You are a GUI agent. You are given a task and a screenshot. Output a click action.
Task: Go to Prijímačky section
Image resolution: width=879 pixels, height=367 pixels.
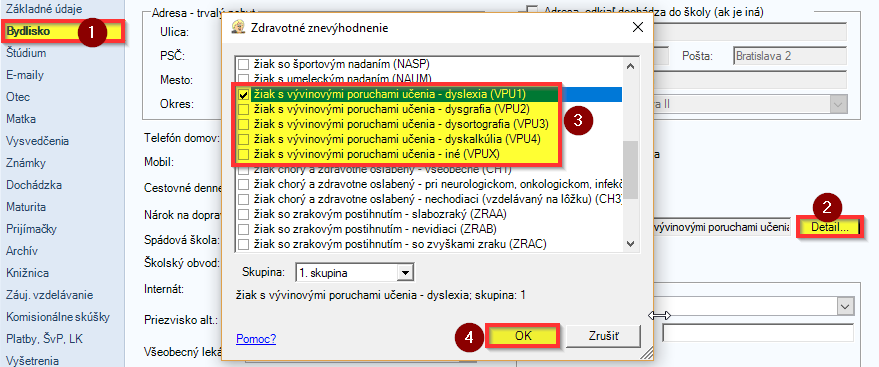pos(31,229)
